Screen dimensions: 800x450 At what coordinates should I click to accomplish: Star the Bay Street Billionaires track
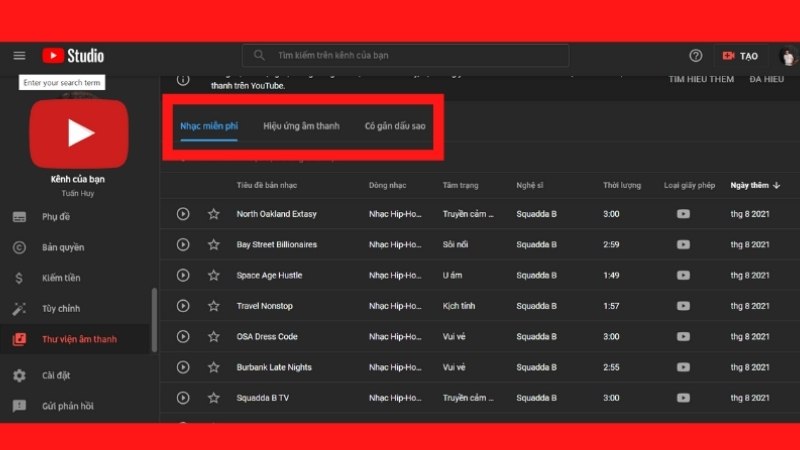214,244
